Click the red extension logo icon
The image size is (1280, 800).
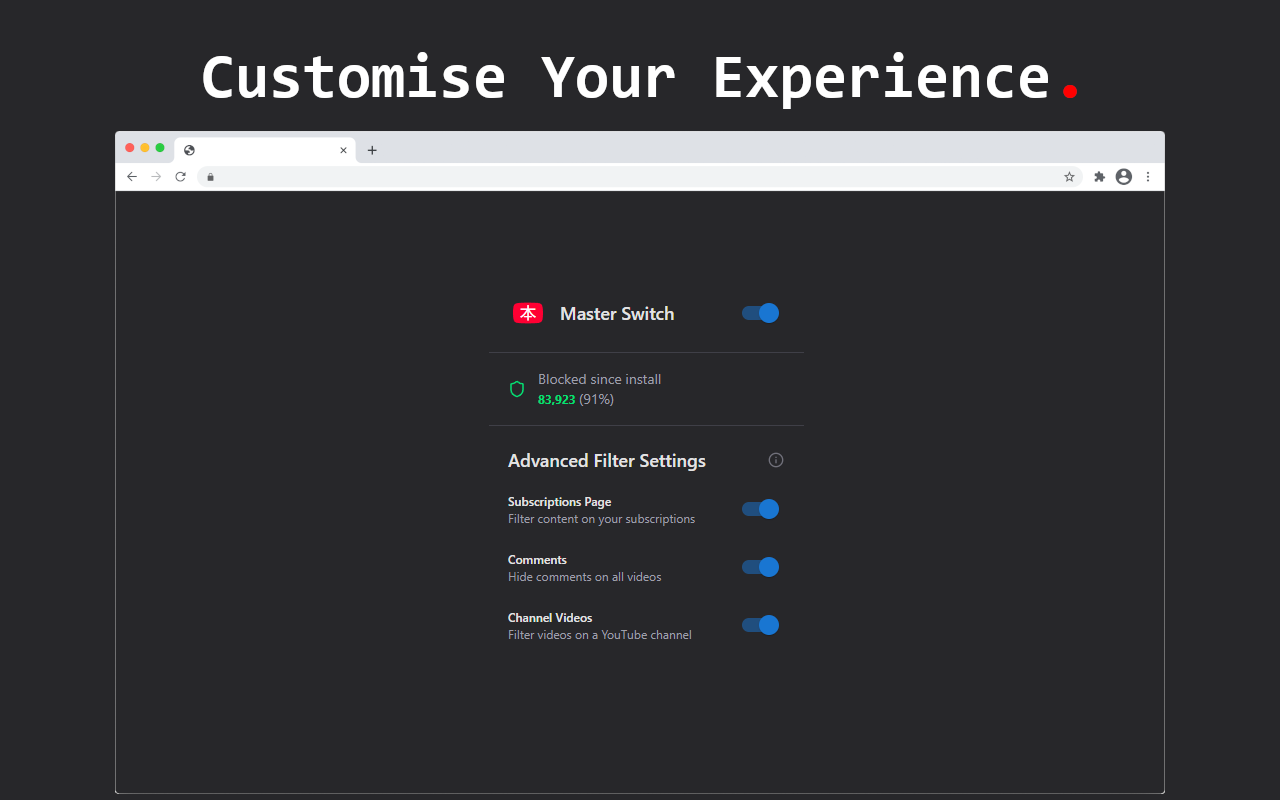pyautogui.click(x=528, y=313)
